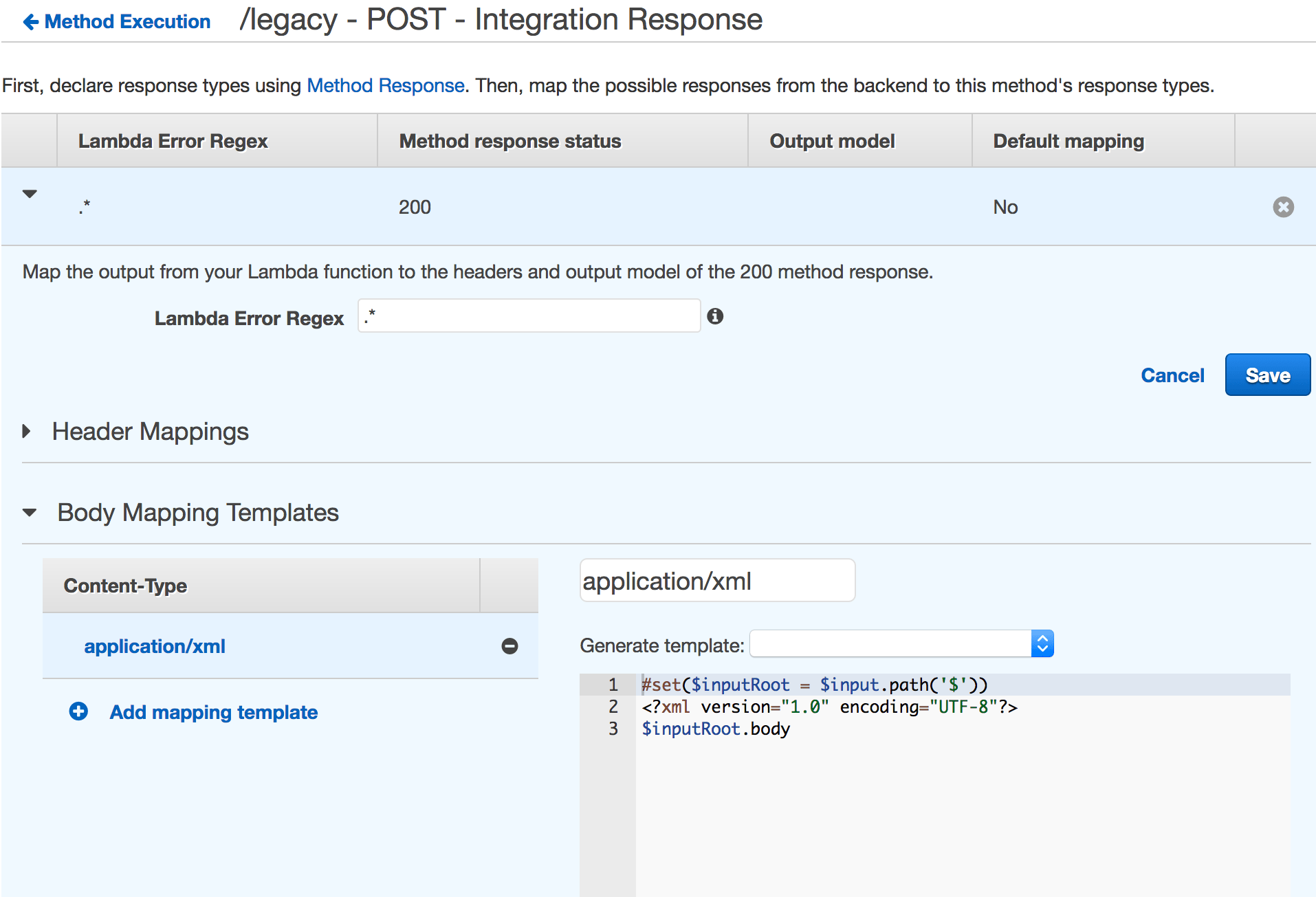Click the Lambda Error Regex column header

[x=173, y=141]
